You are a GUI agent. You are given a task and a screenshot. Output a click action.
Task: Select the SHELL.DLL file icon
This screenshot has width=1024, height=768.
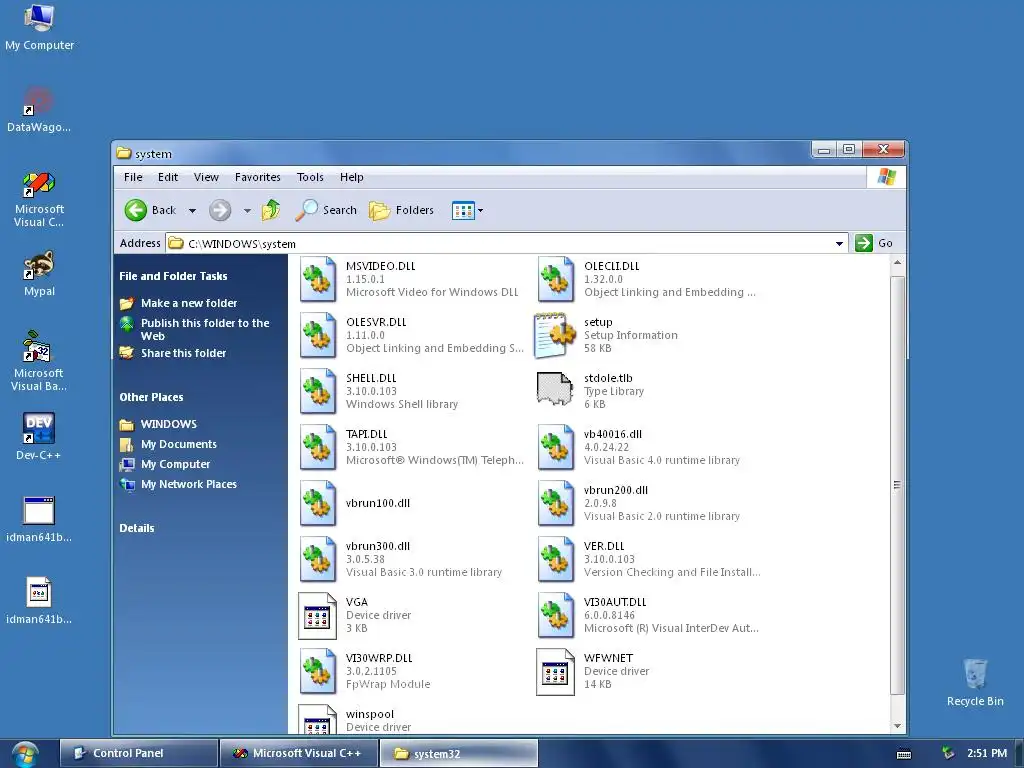pyautogui.click(x=318, y=392)
